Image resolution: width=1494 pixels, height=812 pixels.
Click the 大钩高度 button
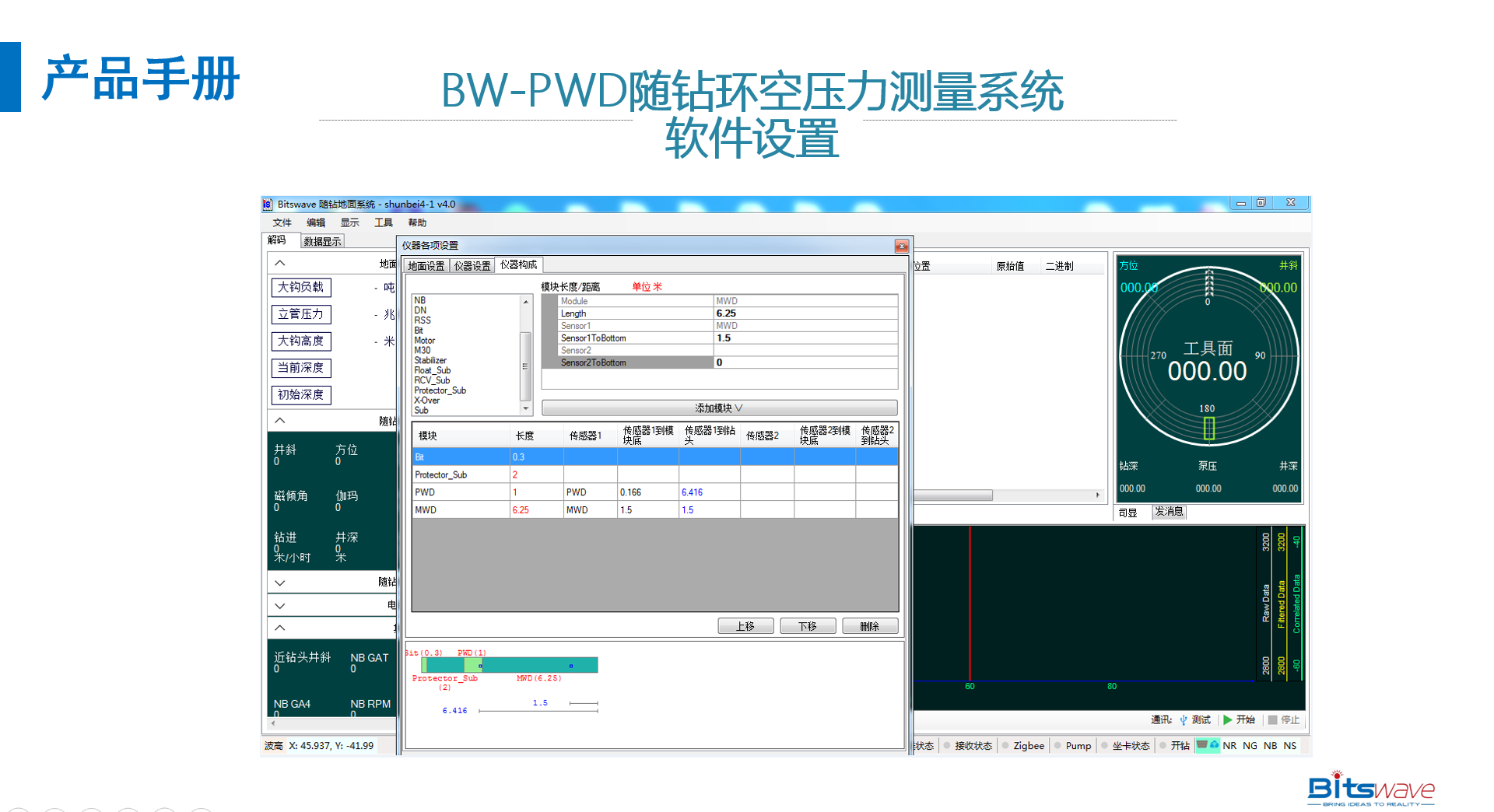[301, 341]
